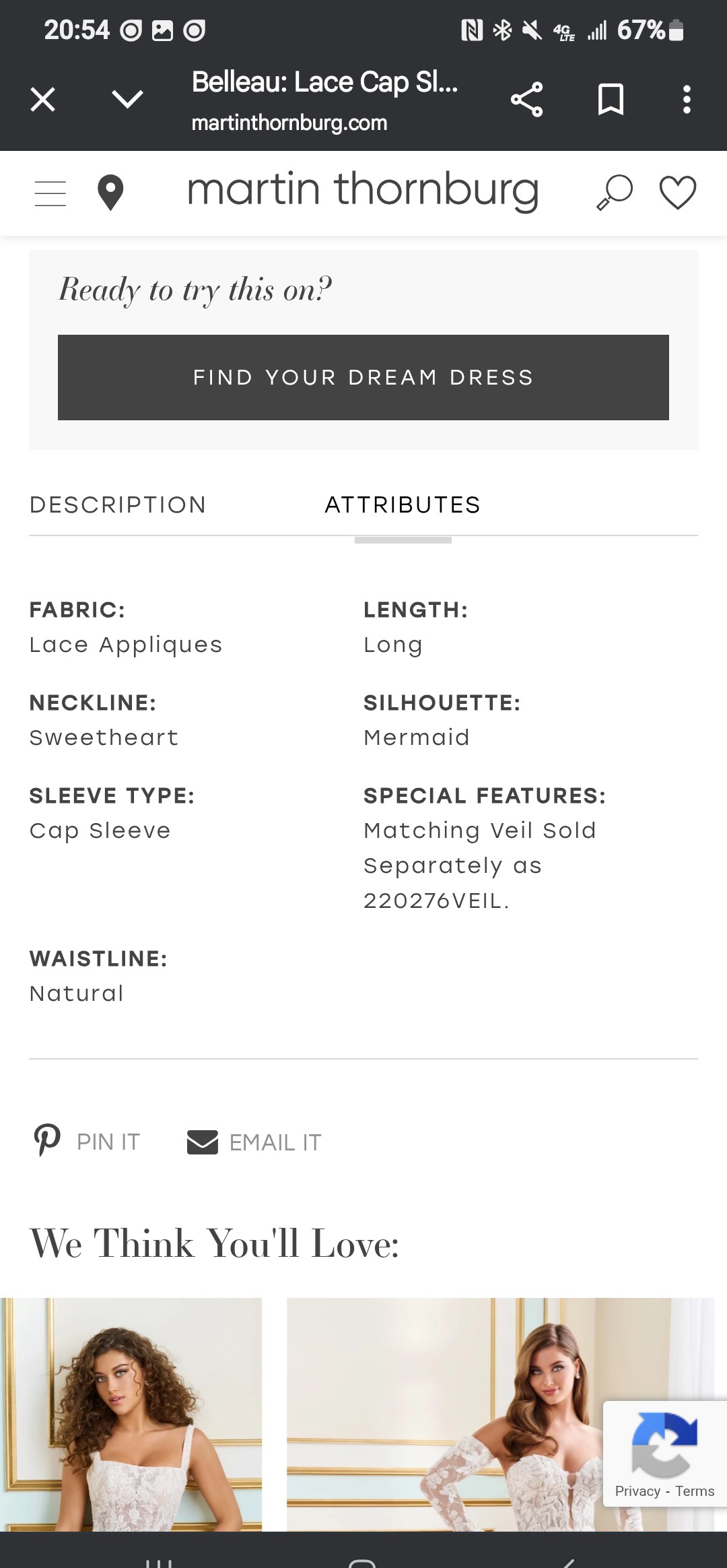Bookmark this page in browser
Screen dimensions: 727x1568
click(x=611, y=100)
